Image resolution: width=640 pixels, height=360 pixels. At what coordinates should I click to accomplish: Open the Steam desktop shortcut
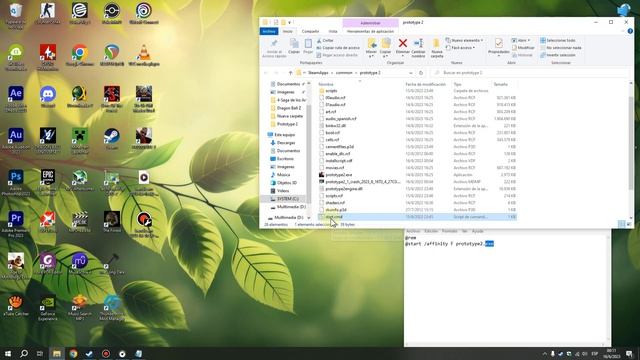pos(111,139)
